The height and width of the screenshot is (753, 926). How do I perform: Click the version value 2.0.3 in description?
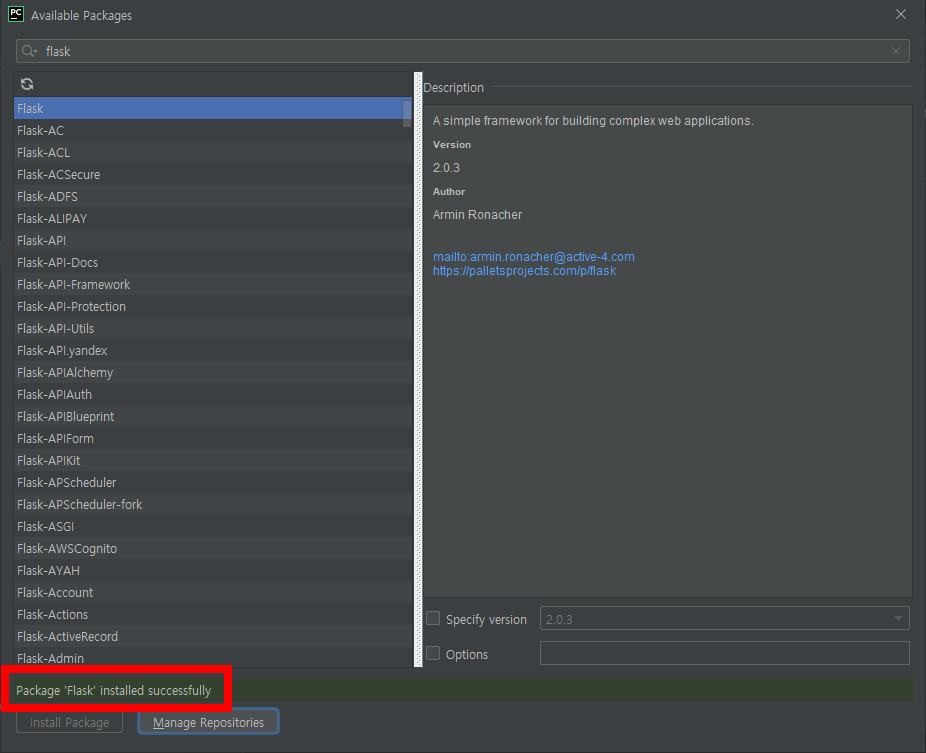446,168
